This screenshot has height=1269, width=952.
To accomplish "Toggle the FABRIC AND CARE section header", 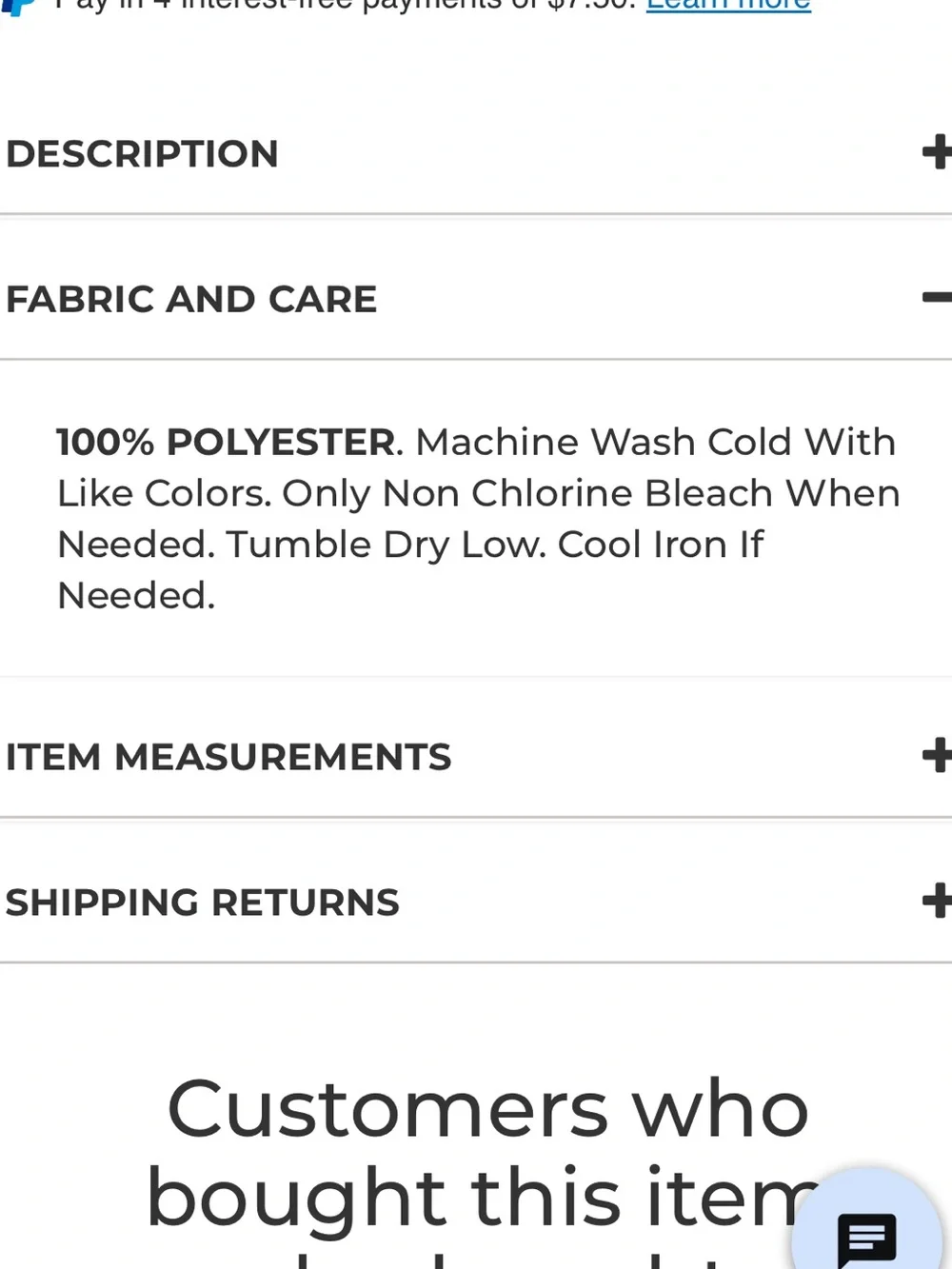I will [476, 299].
